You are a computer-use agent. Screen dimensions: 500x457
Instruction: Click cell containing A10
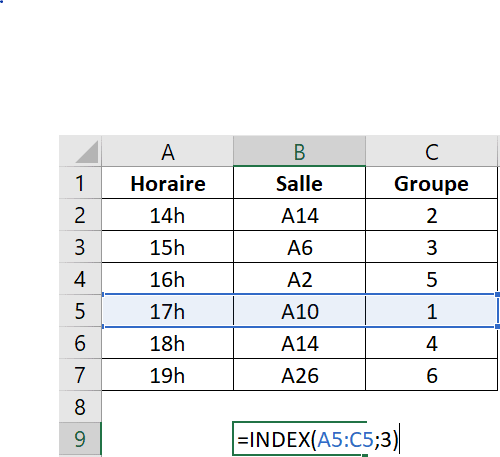click(x=299, y=311)
